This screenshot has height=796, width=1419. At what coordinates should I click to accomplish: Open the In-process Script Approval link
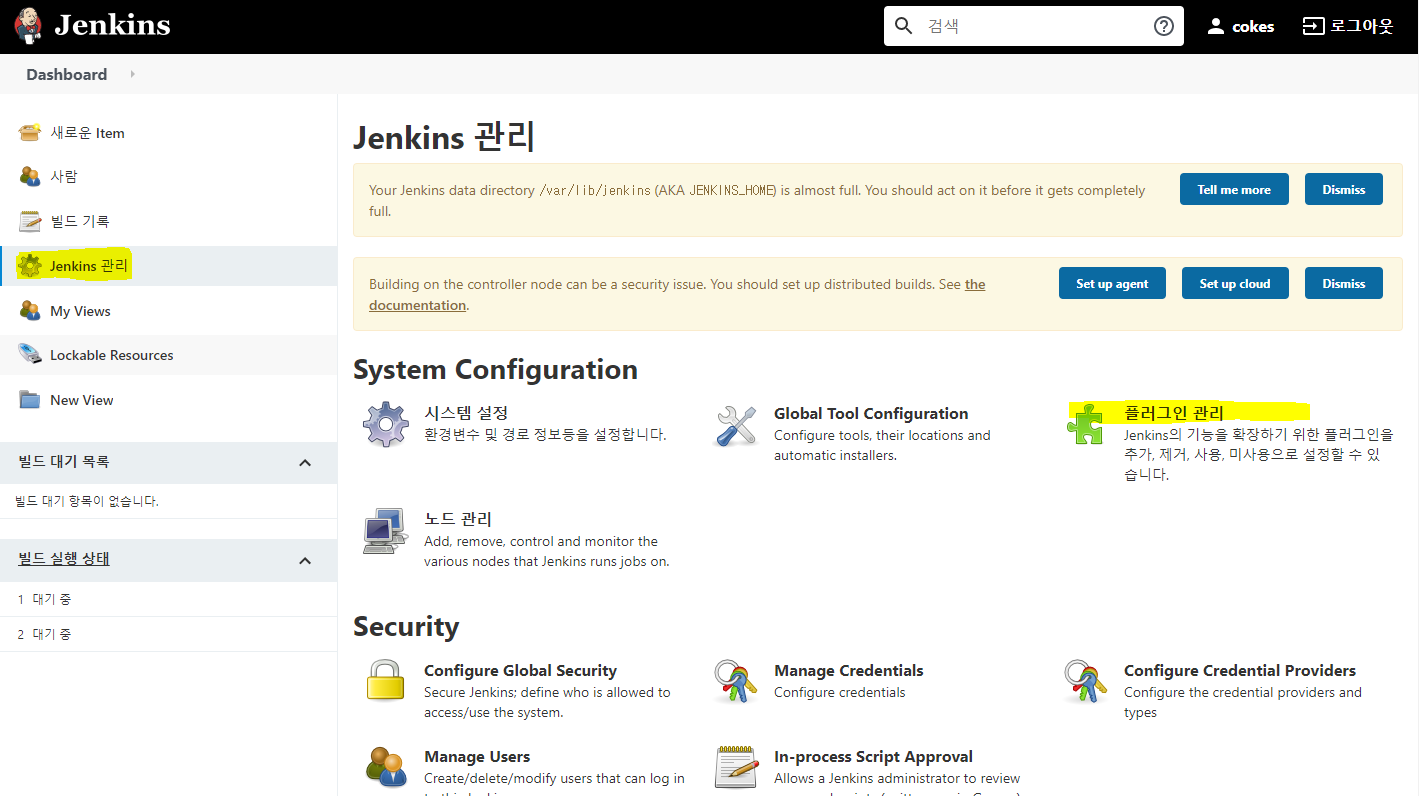coord(873,756)
